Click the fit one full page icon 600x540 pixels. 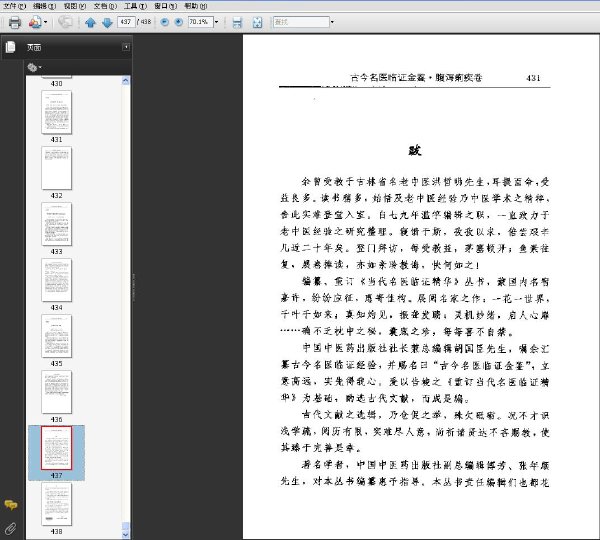[x=258, y=23]
